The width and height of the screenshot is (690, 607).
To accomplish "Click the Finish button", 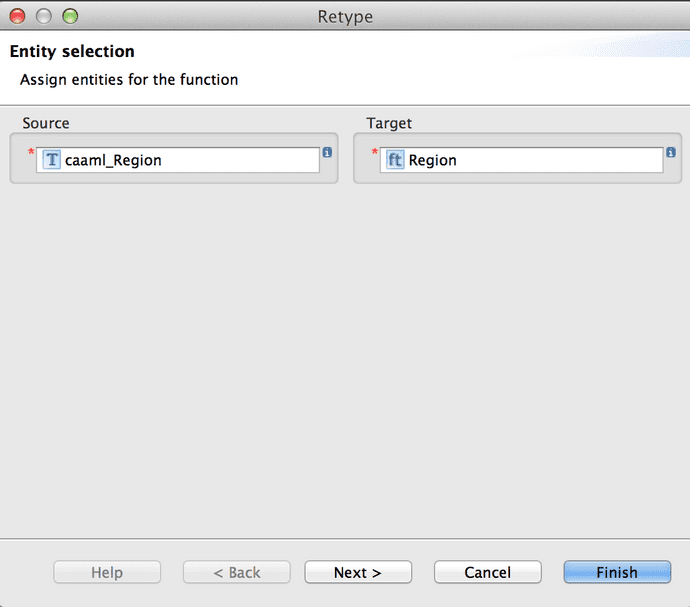I will click(x=617, y=572).
